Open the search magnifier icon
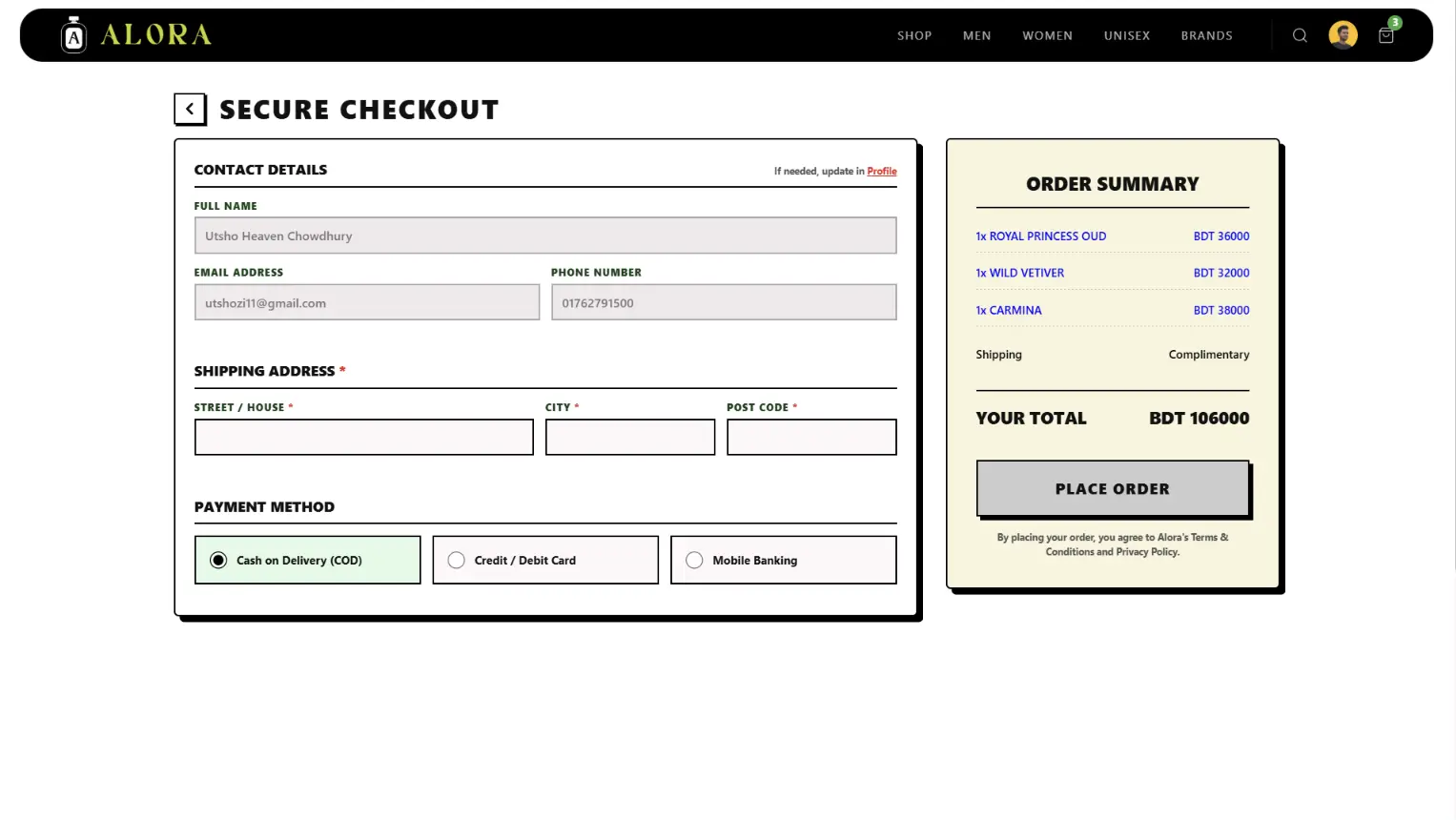This screenshot has height=821, width=1456. (1300, 35)
